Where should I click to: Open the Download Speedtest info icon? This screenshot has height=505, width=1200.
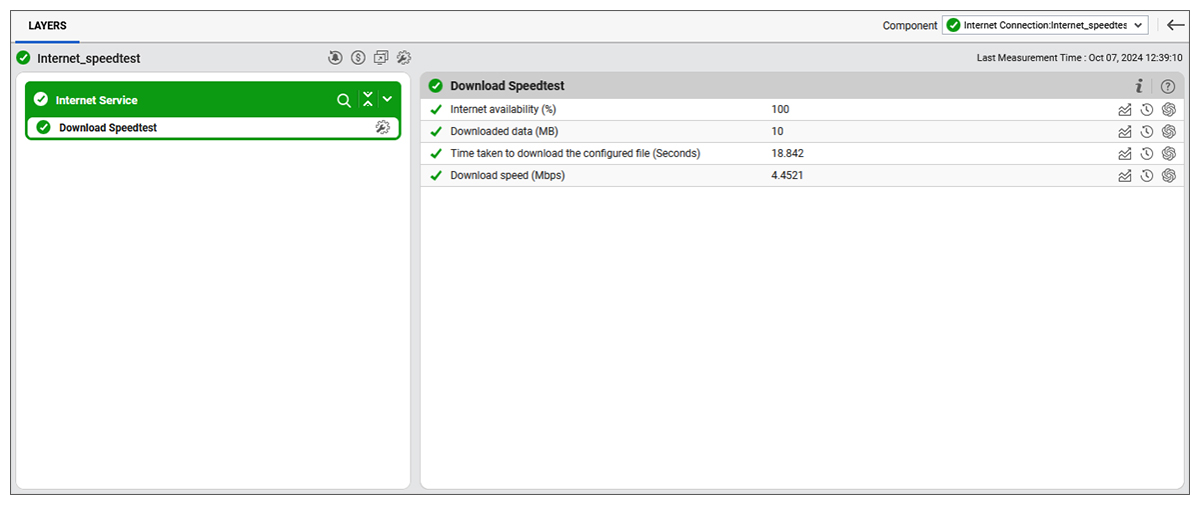point(1138,86)
